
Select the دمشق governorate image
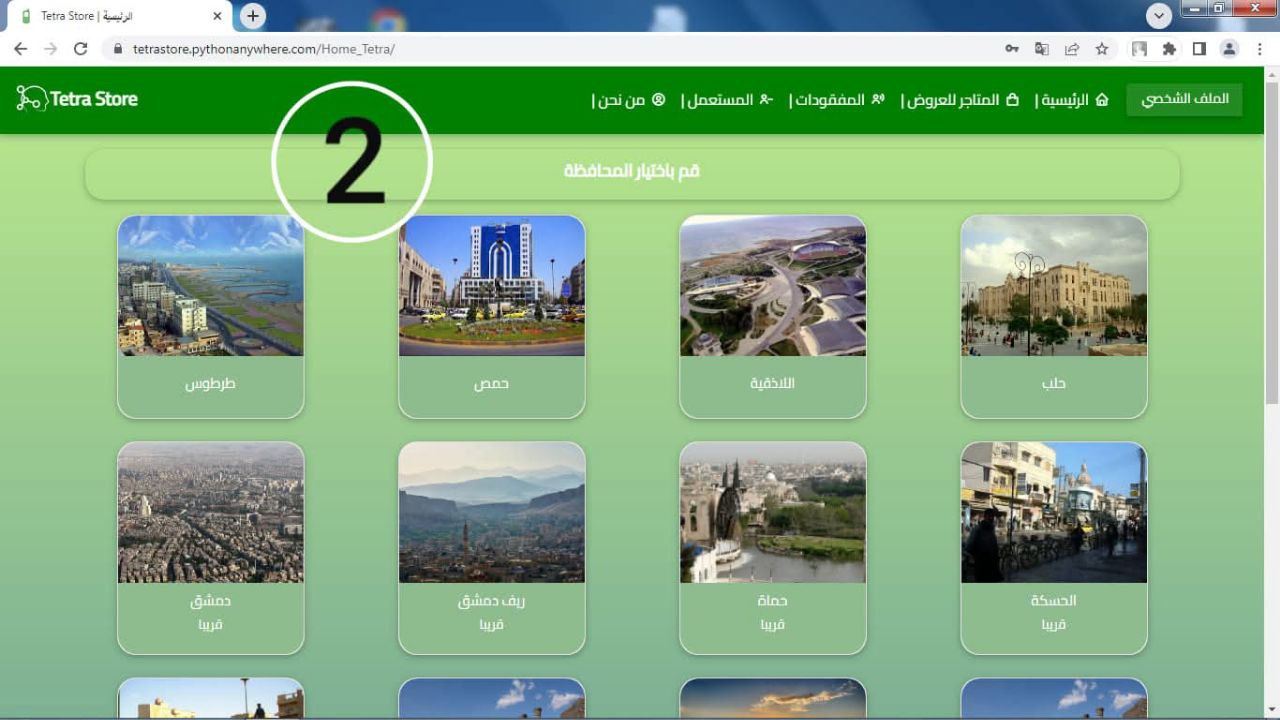[211, 512]
